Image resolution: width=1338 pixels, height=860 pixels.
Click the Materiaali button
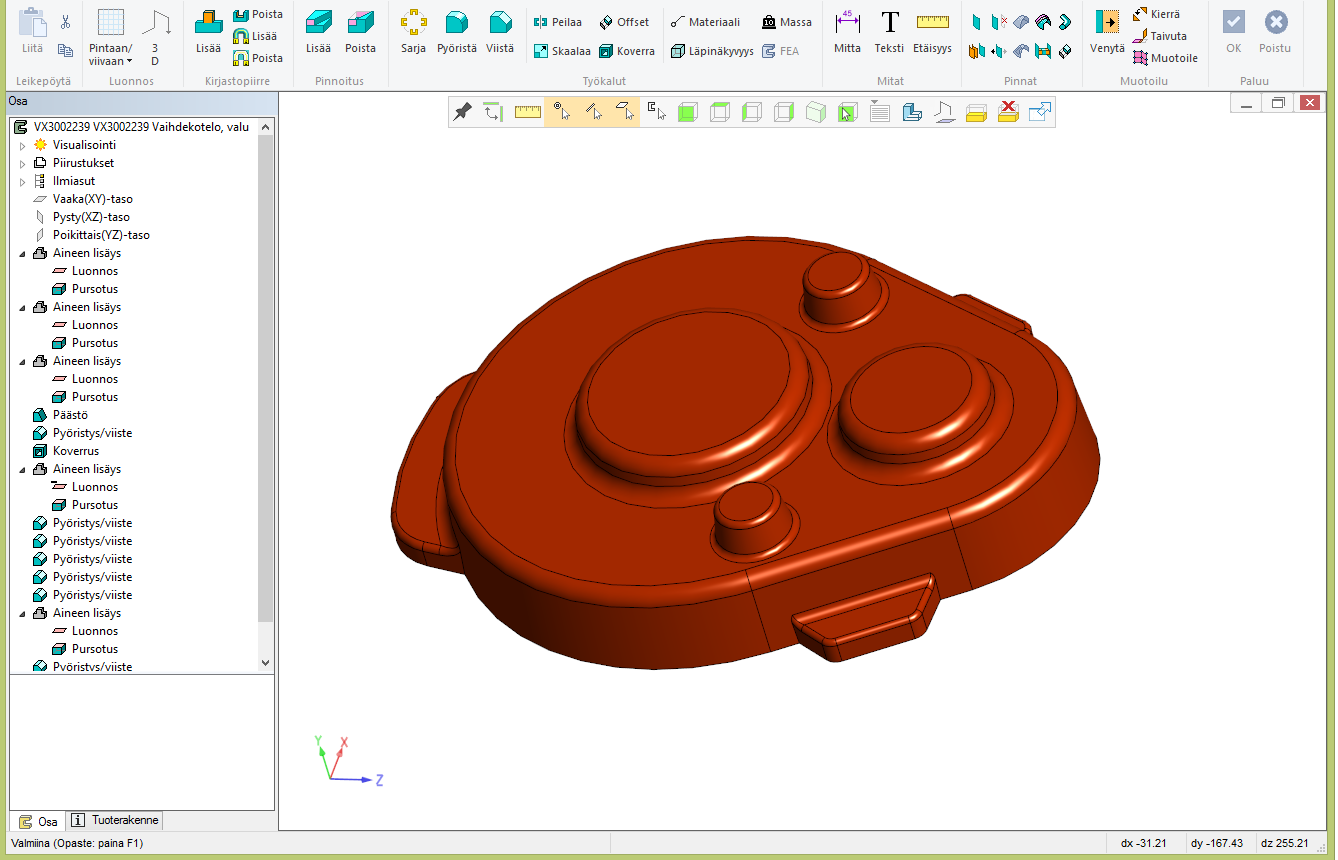coord(705,22)
